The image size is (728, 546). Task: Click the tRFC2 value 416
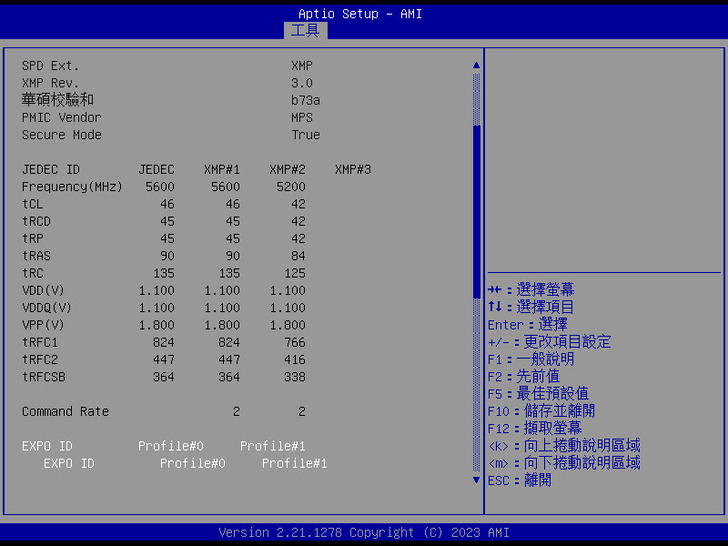[x=295, y=359]
